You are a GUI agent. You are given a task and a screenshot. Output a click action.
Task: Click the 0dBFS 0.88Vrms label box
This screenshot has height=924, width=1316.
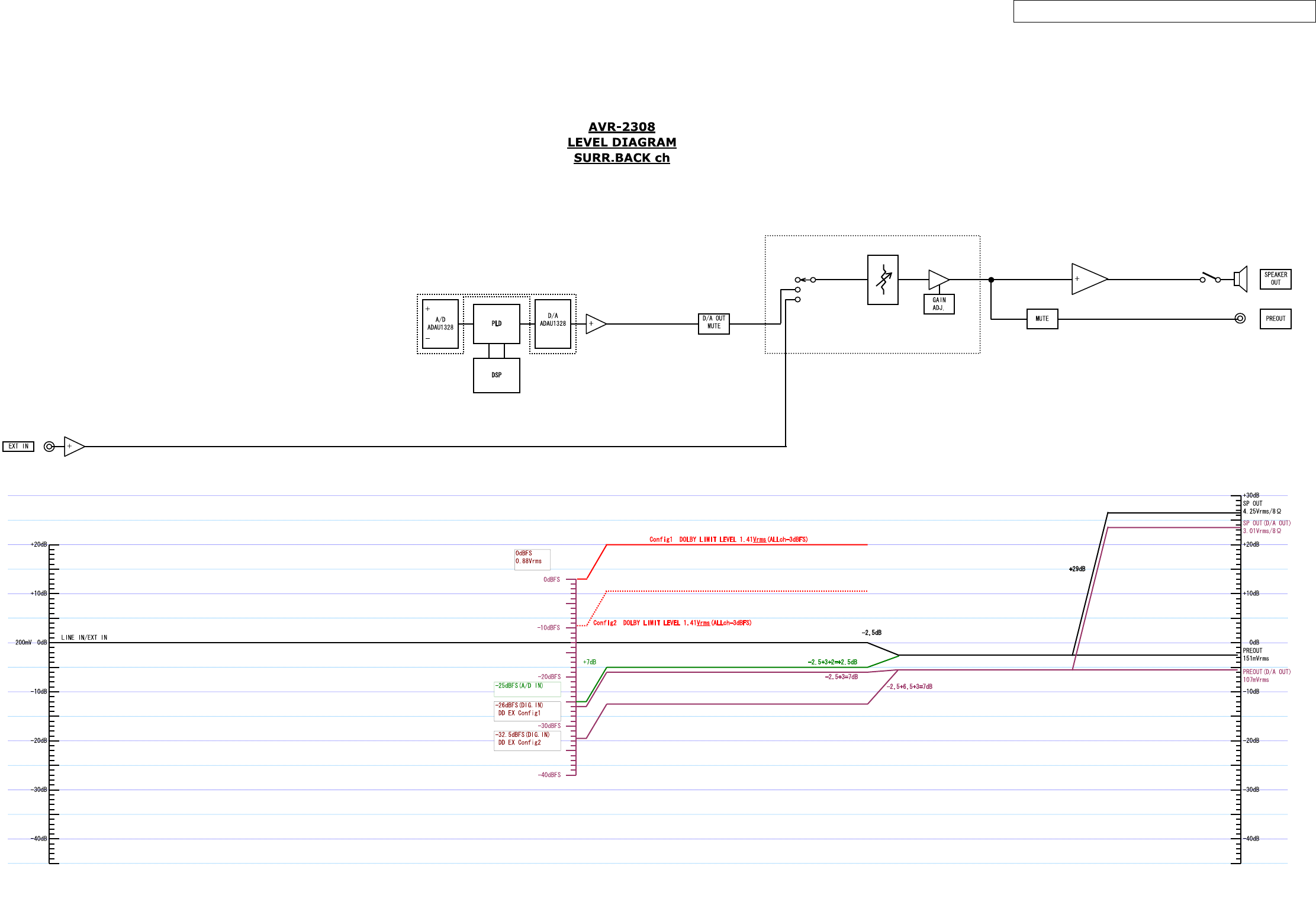[532, 559]
